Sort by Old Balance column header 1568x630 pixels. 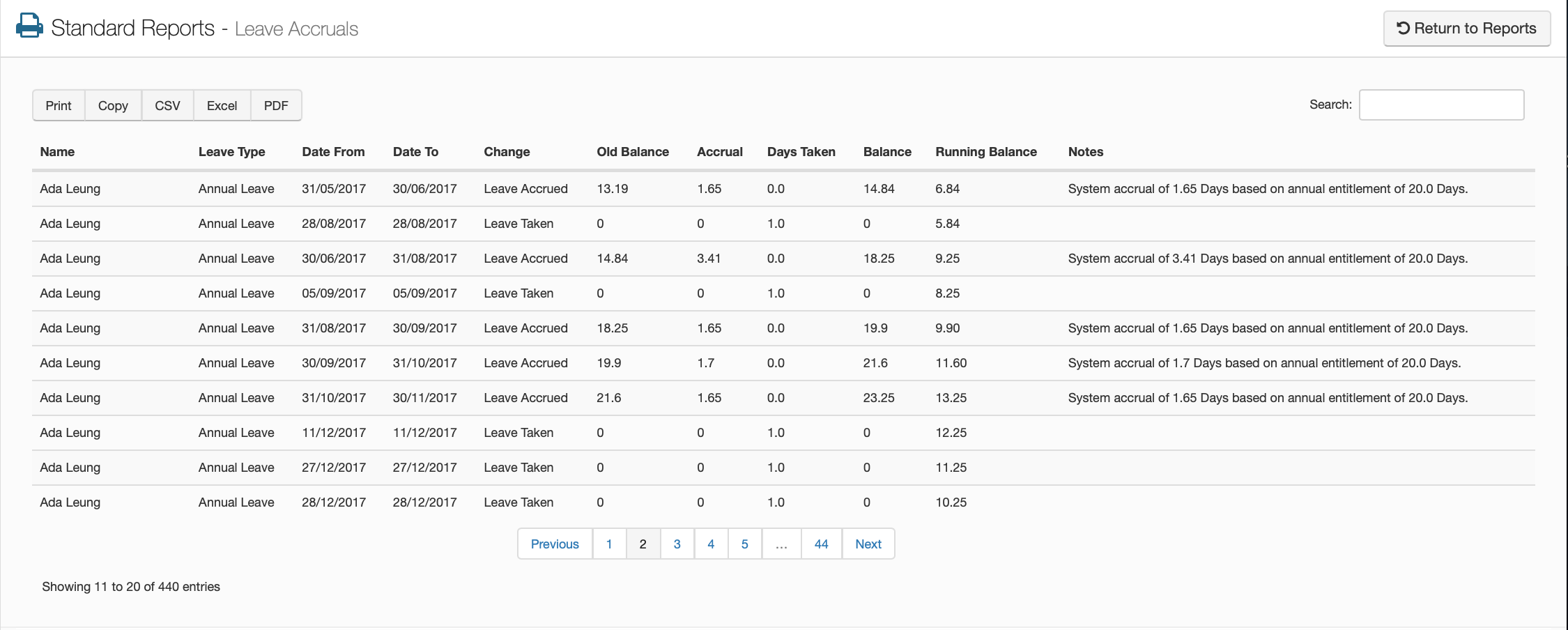click(x=632, y=152)
